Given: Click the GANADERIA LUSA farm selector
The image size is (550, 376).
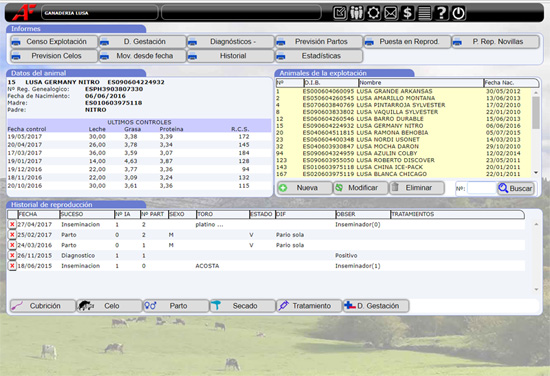Looking at the screenshot, I should pyautogui.click(x=100, y=13).
